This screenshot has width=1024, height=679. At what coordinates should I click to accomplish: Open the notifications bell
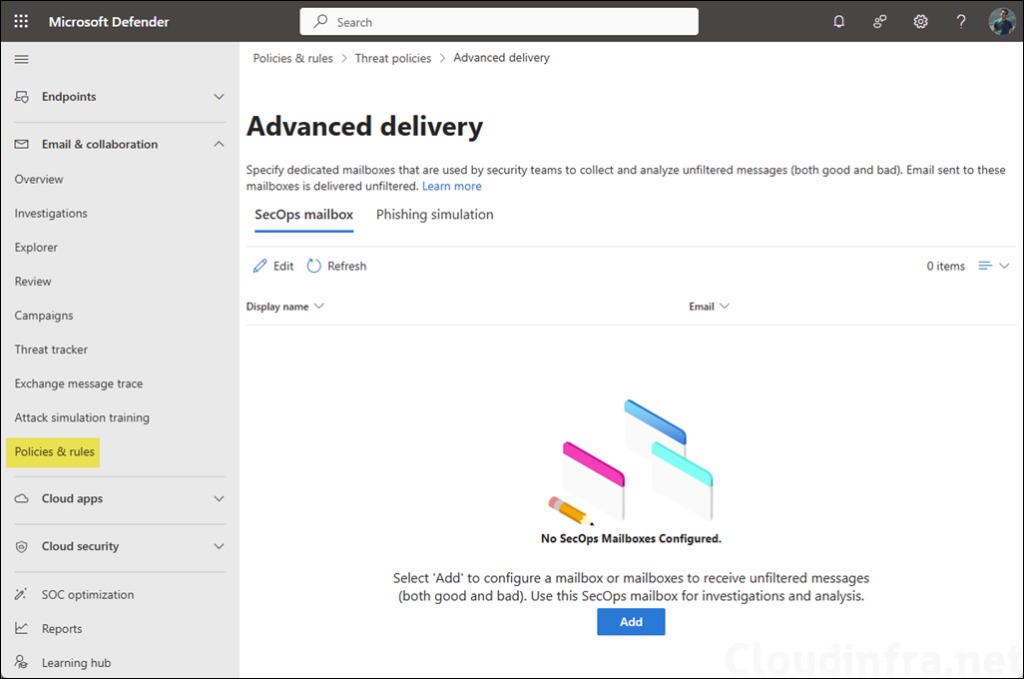point(839,21)
